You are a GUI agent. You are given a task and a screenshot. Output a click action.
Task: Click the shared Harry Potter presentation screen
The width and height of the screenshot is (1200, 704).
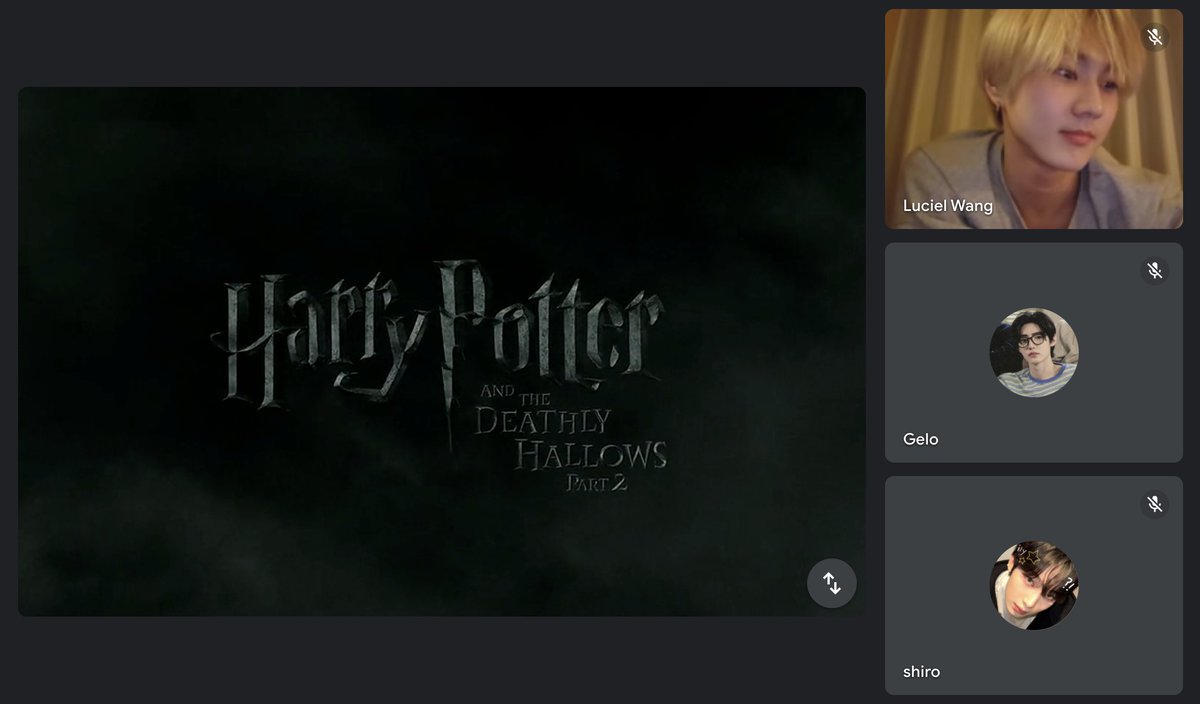click(442, 351)
